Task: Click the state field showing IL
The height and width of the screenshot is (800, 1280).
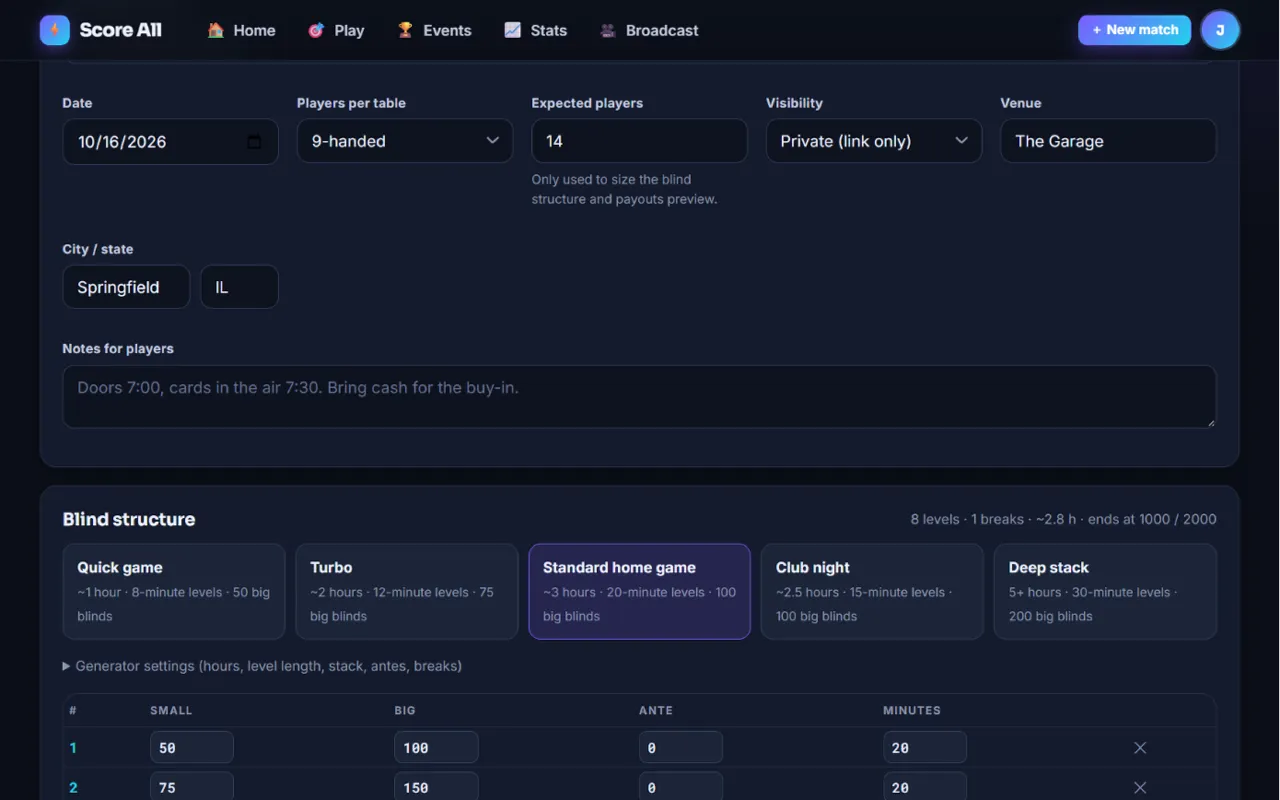Action: click(239, 287)
